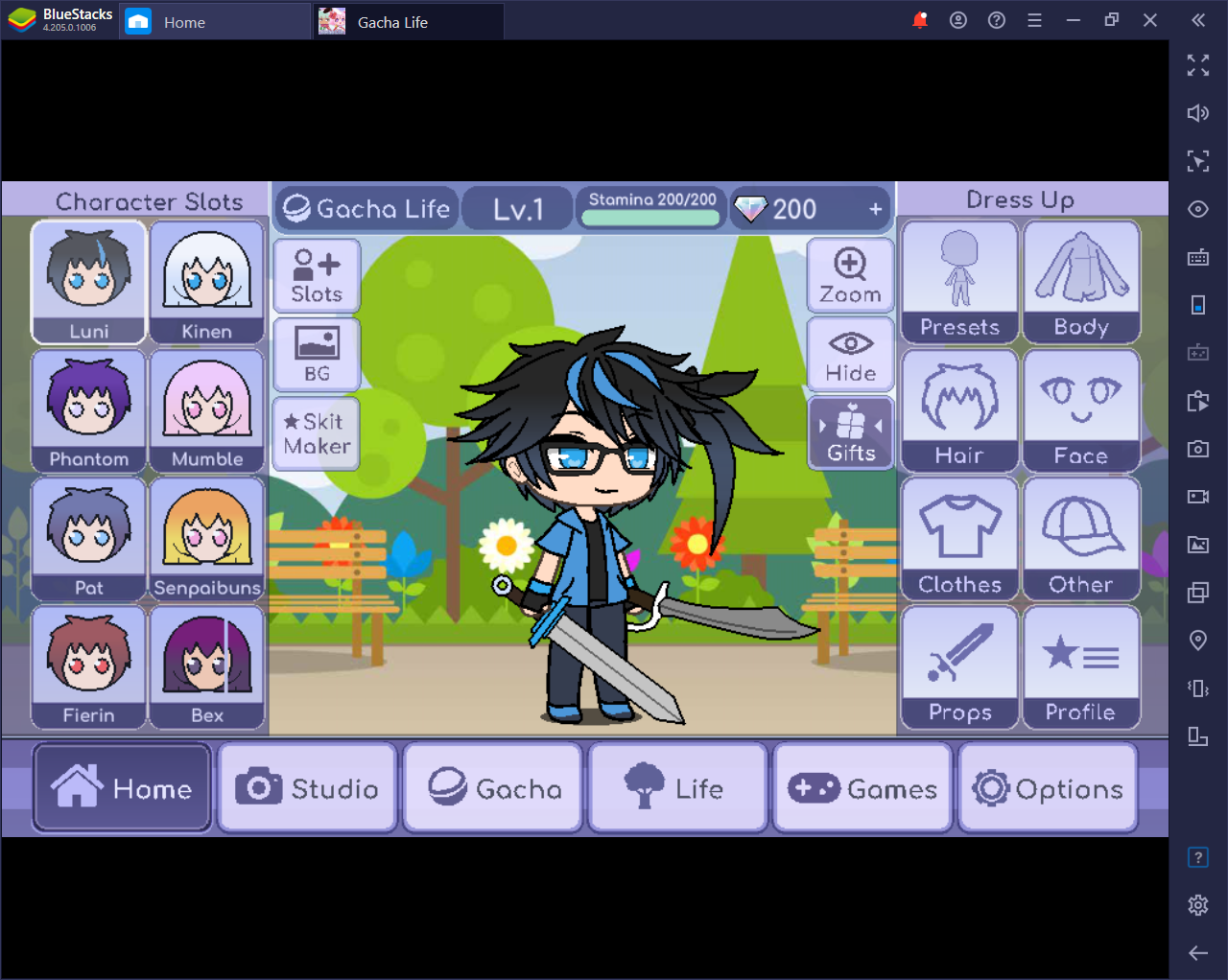The image size is (1228, 980).
Task: Switch to the Gacha tab
Action: (x=493, y=787)
